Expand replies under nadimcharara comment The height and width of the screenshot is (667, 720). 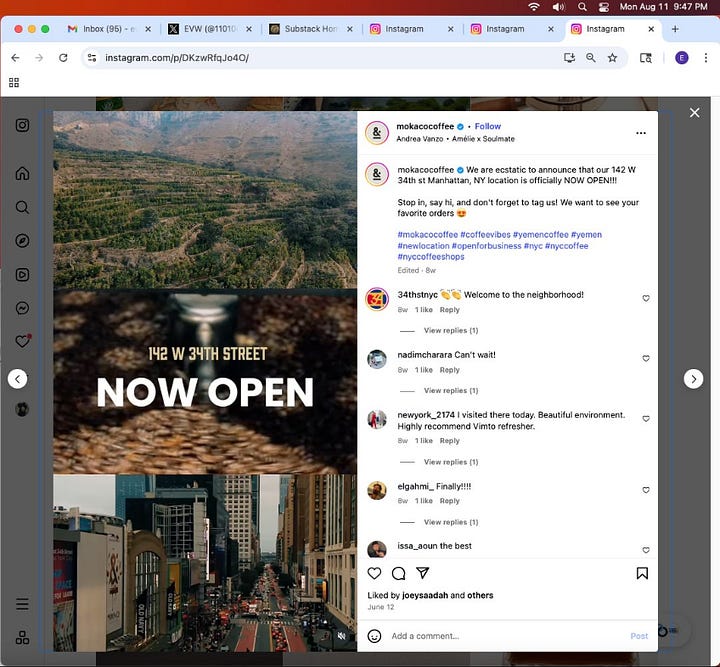point(450,390)
